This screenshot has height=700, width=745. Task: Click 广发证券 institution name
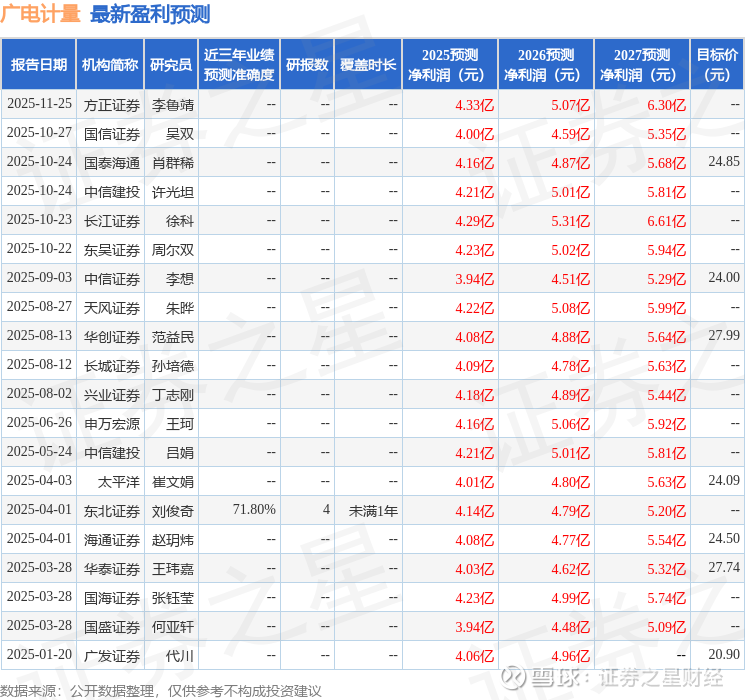click(112, 656)
